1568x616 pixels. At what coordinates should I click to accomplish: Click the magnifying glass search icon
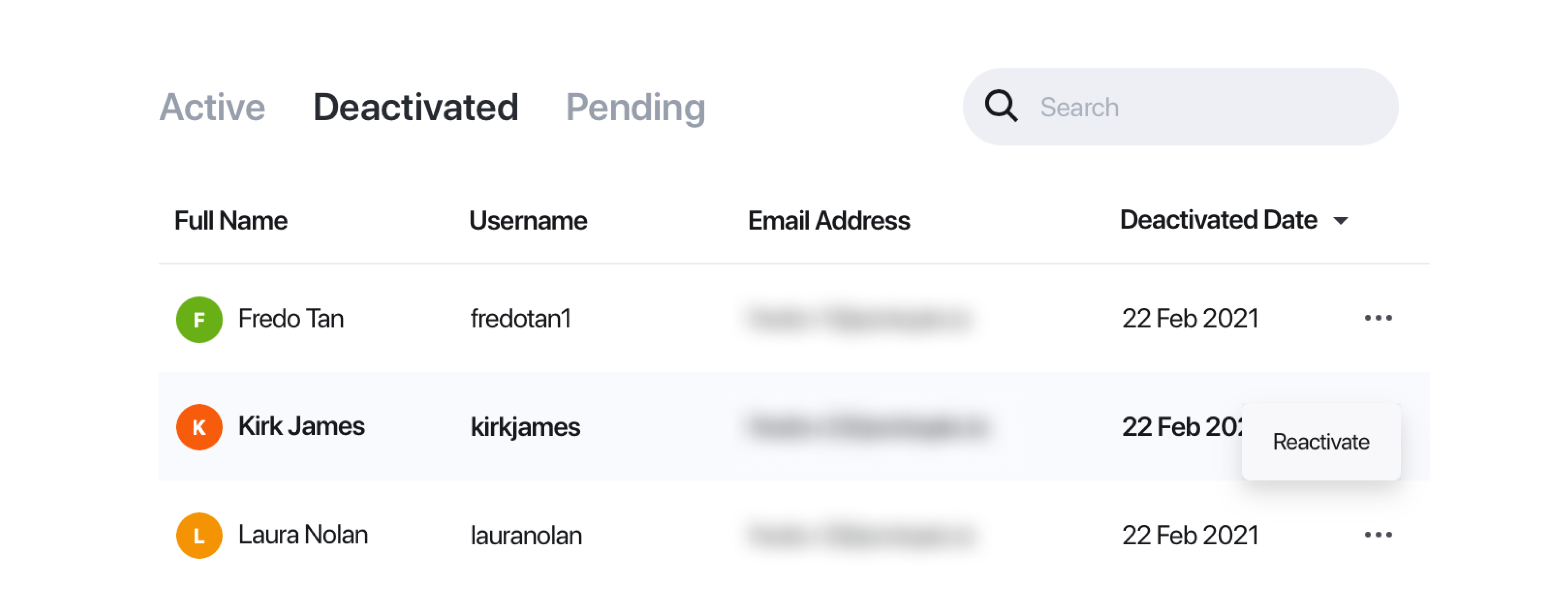[x=1001, y=106]
